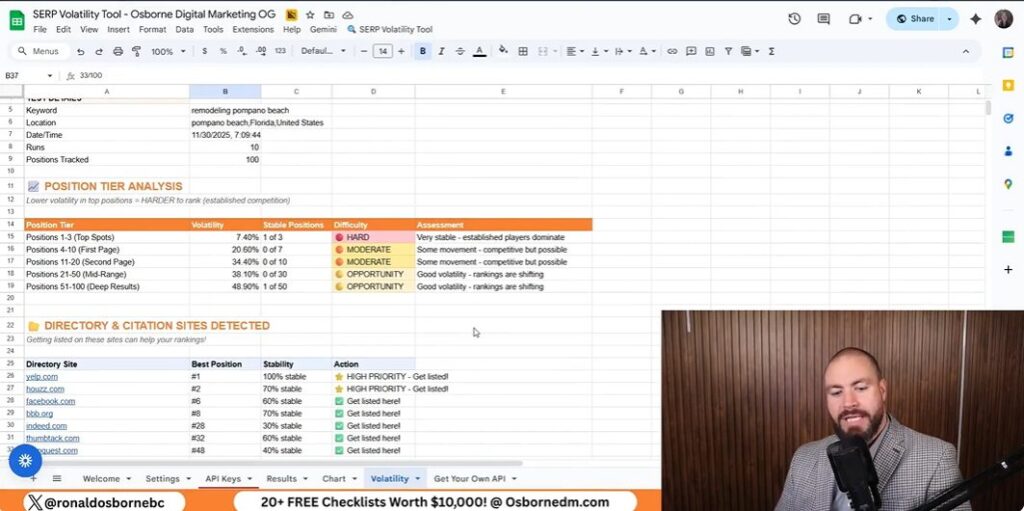1024x511 pixels.
Task: Open thumbtack.com directory link
Action: [53, 438]
